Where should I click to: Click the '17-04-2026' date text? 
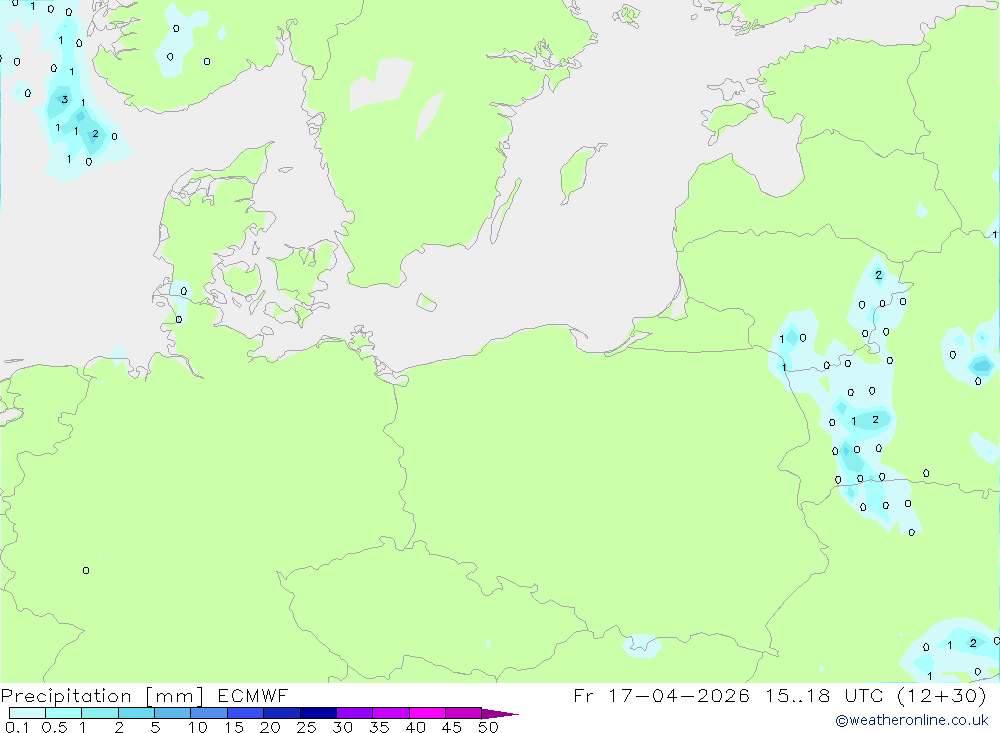point(679,695)
